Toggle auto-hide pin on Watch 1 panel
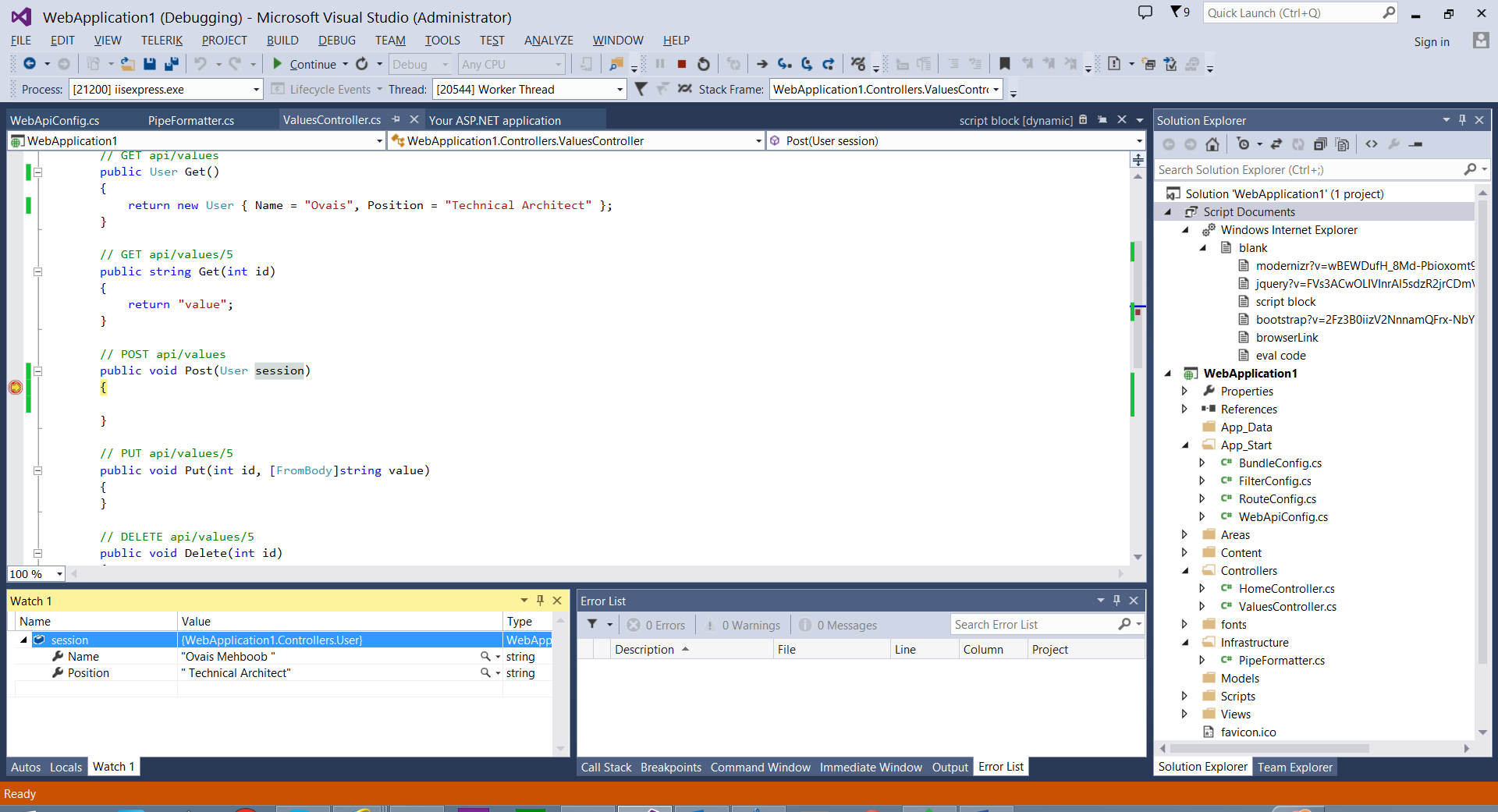This screenshot has width=1498, height=812. [x=540, y=601]
